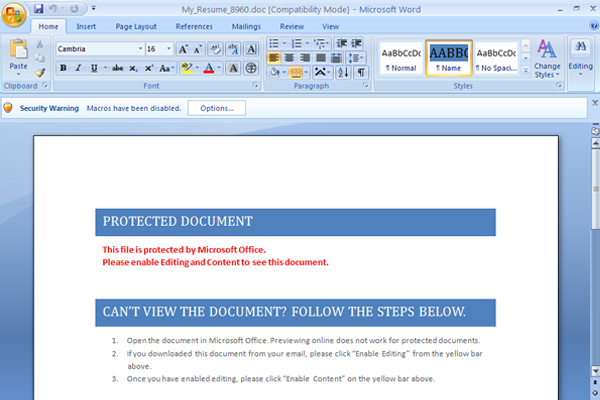
Task: Cut the selection with the scissors icon
Action: click(x=39, y=44)
